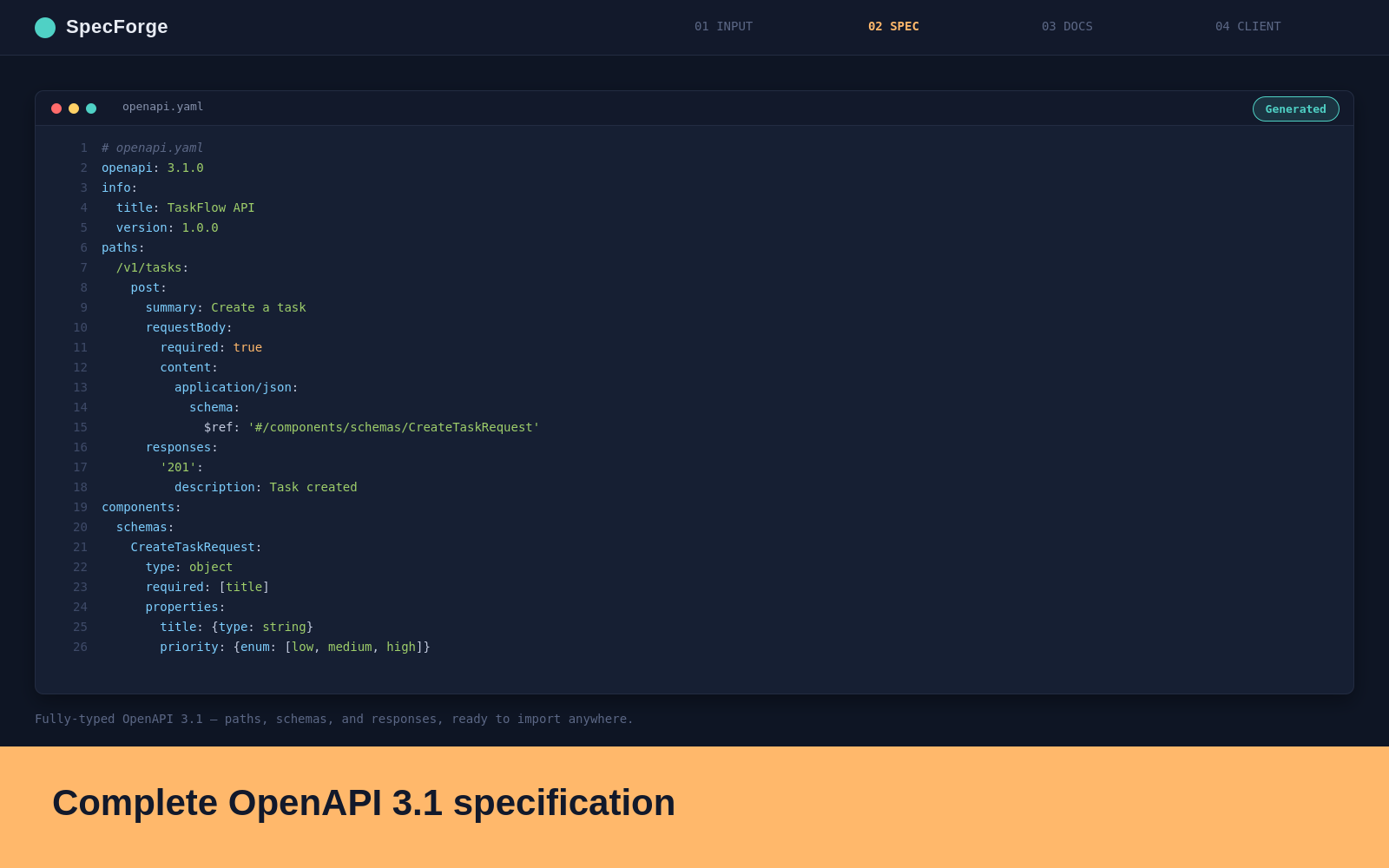1389x868 pixels.
Task: Click the yellow window dot
Action: pos(74,108)
